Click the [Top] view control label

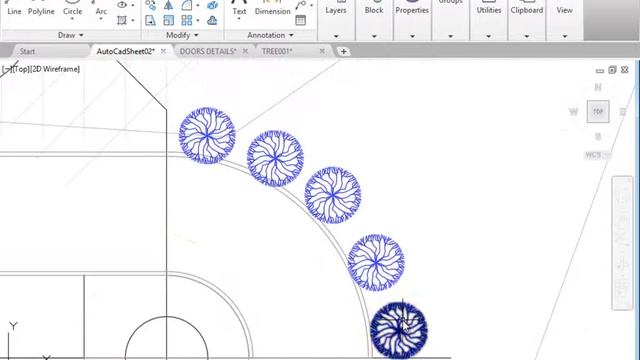(x=20, y=69)
